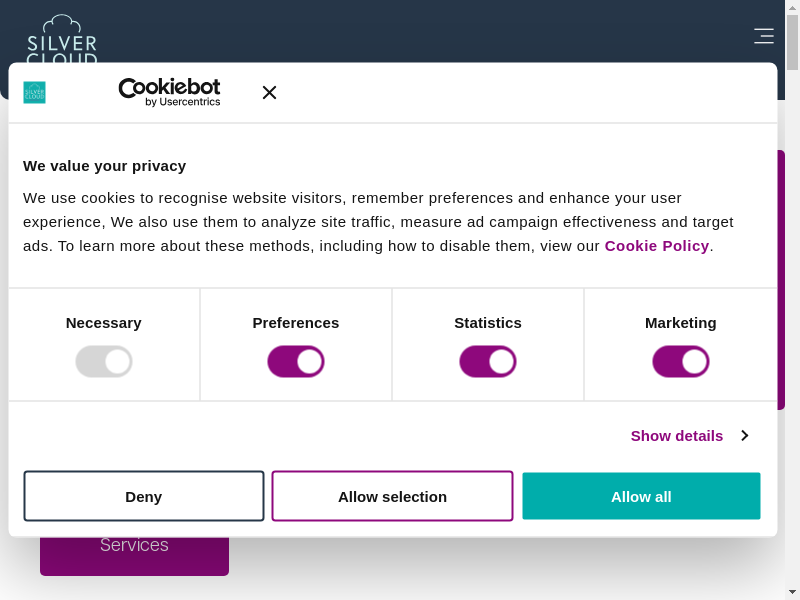The width and height of the screenshot is (800, 600).
Task: Click the We value your privacy heading
Action: pyautogui.click(x=105, y=166)
